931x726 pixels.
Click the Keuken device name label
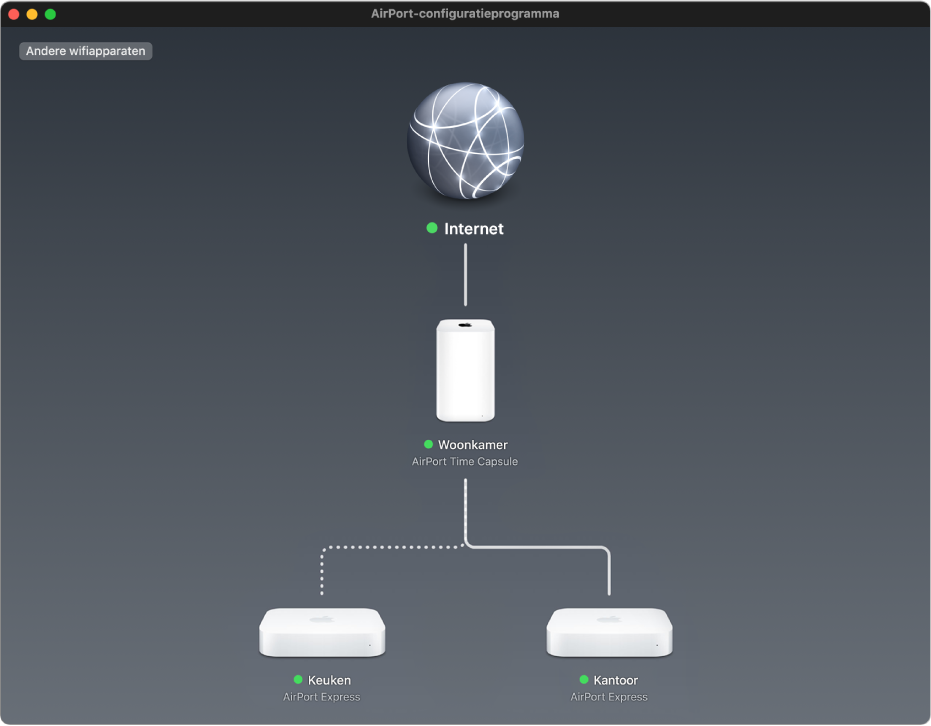329,680
